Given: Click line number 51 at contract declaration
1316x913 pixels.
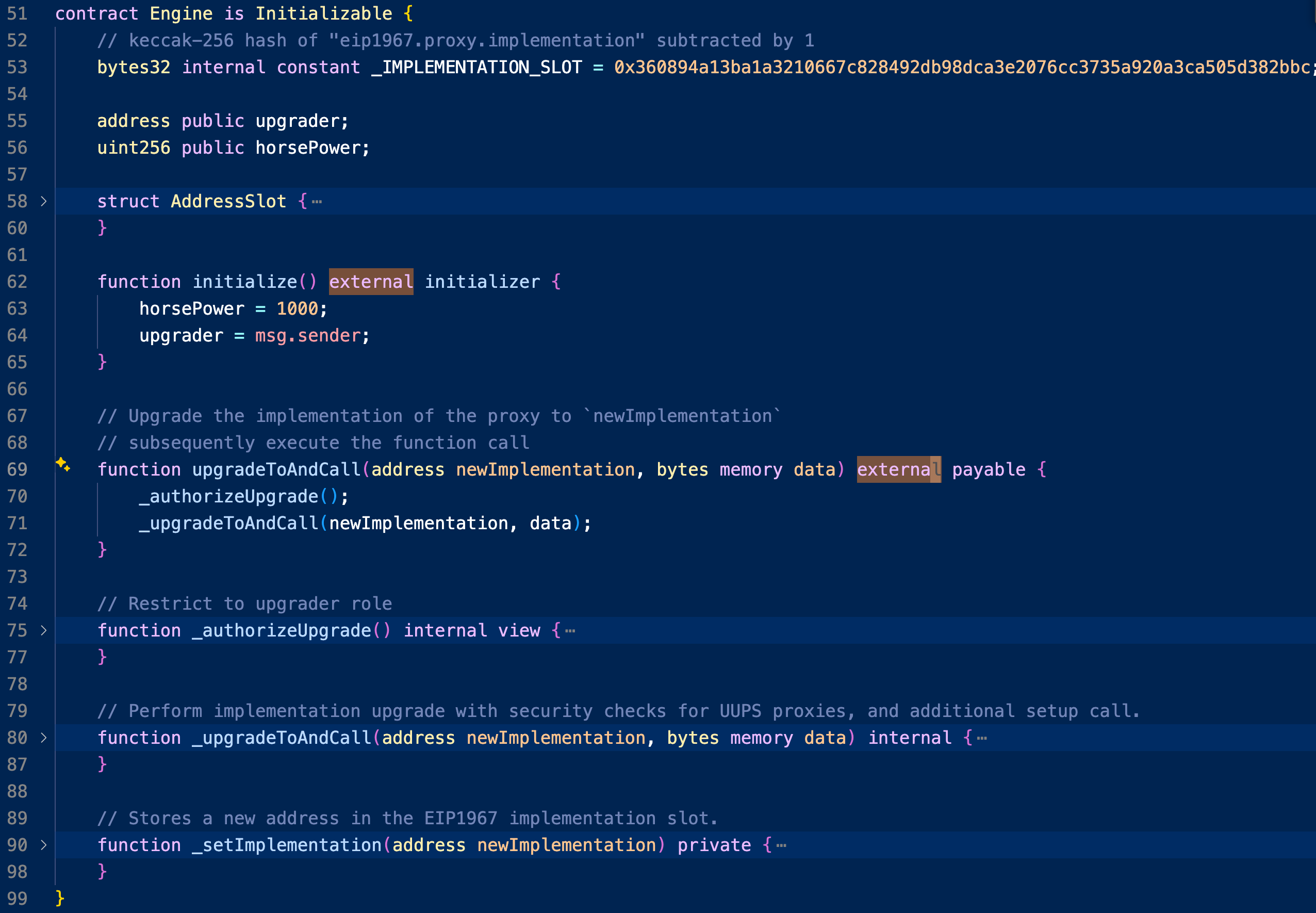Looking at the screenshot, I should click(17, 14).
